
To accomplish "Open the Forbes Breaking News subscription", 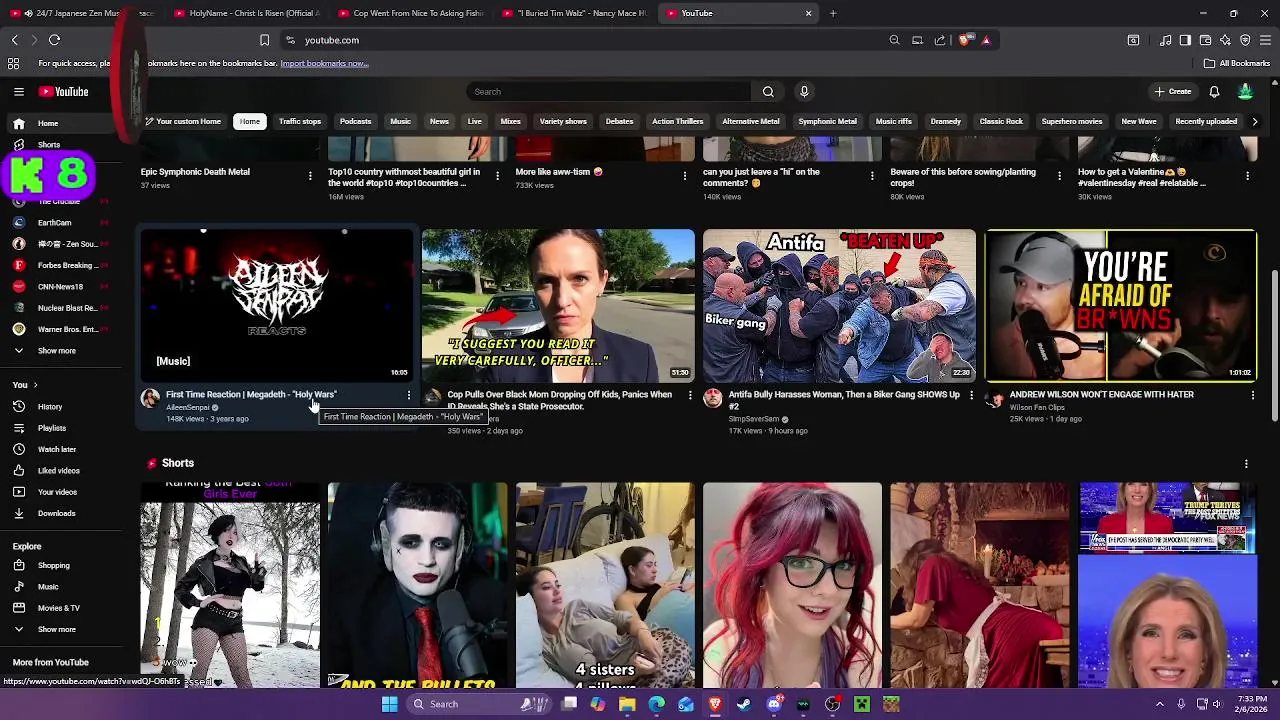I will pyautogui.click(x=66, y=265).
